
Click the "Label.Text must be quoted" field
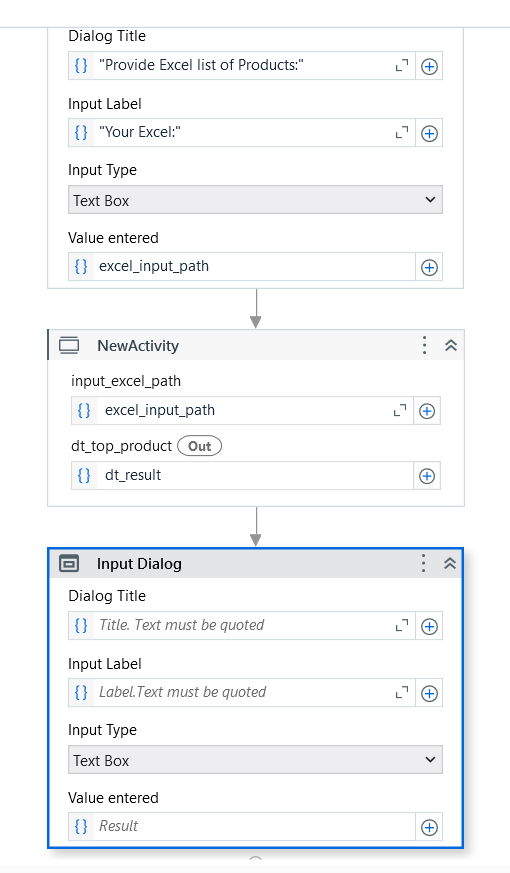[x=242, y=693]
